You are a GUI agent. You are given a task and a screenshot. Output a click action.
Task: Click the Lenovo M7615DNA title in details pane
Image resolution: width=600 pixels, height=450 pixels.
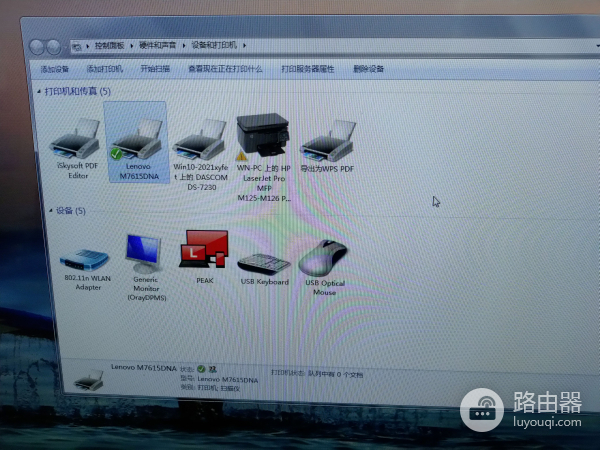144,368
